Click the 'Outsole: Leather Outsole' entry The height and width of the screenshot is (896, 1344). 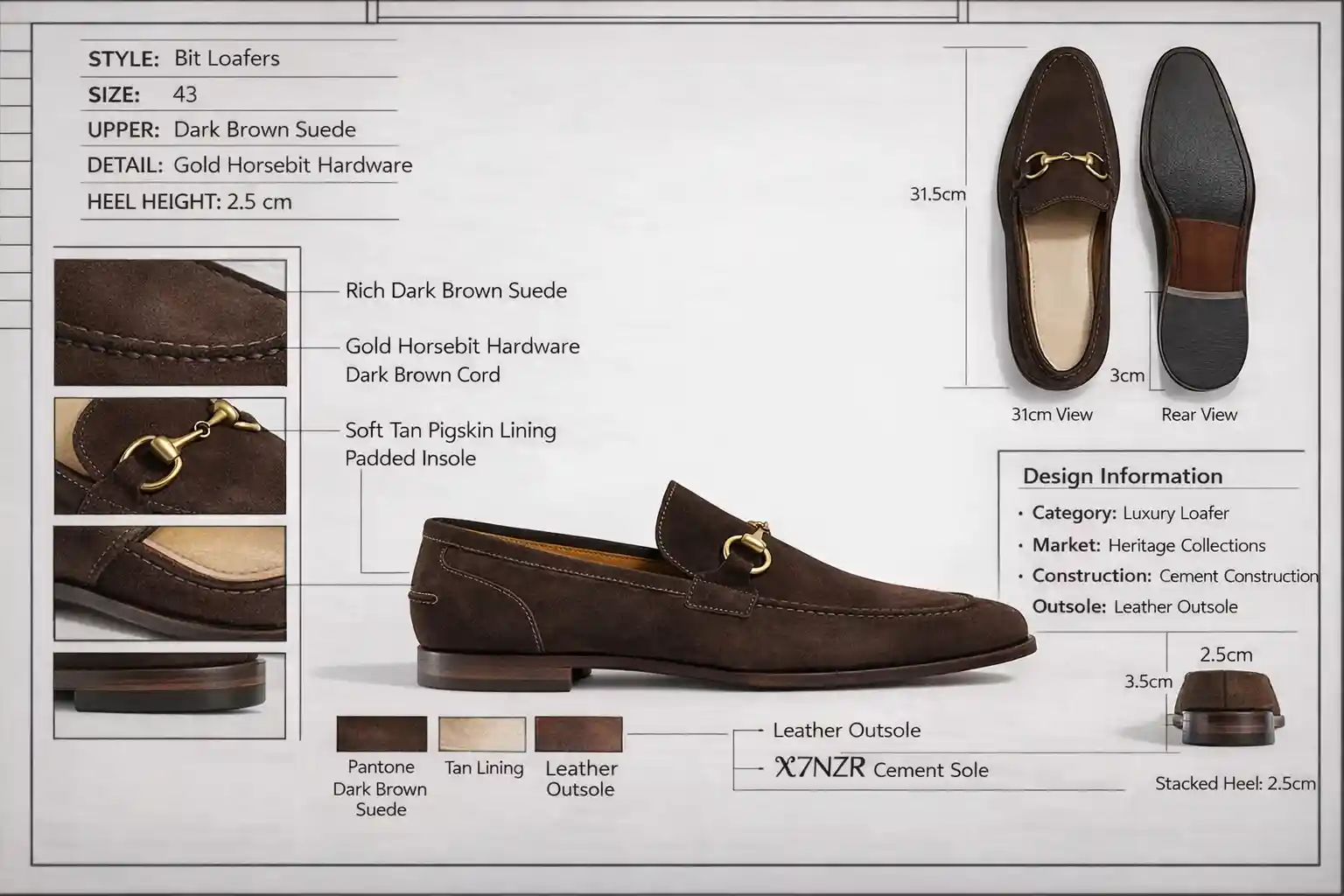click(x=1135, y=606)
